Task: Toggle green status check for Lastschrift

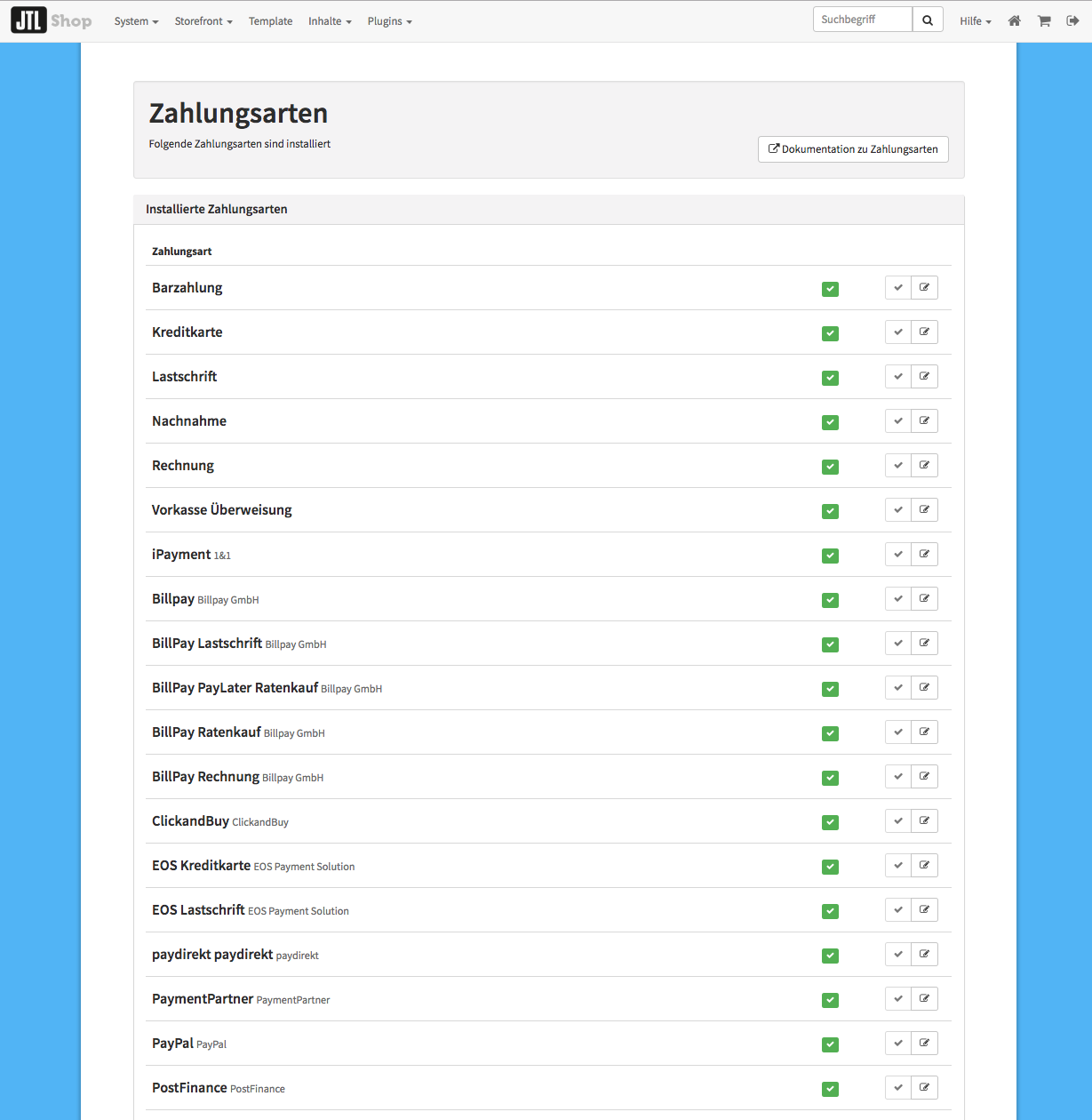Action: point(830,378)
